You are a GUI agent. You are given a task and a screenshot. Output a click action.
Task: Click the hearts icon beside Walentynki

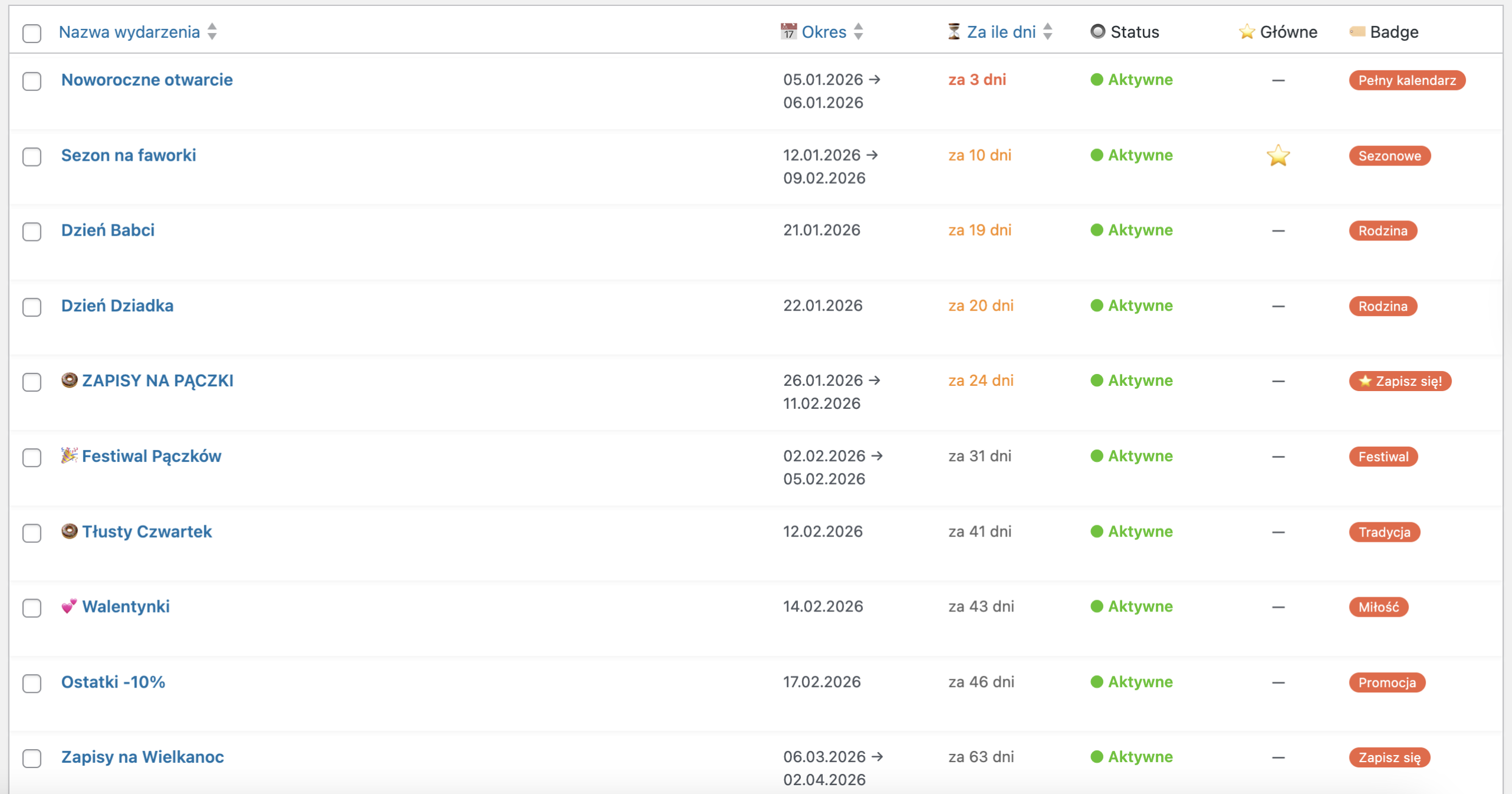tap(69, 606)
